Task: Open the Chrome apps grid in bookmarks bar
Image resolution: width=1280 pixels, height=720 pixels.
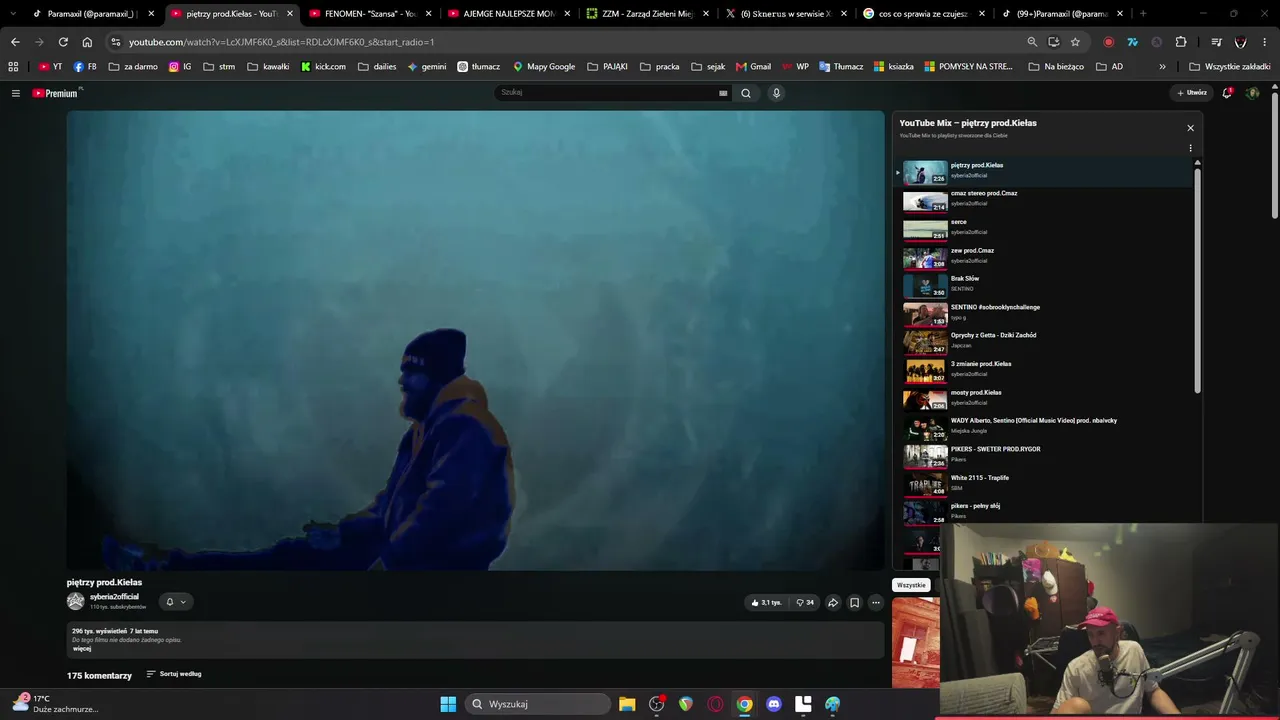Action: [x=13, y=67]
